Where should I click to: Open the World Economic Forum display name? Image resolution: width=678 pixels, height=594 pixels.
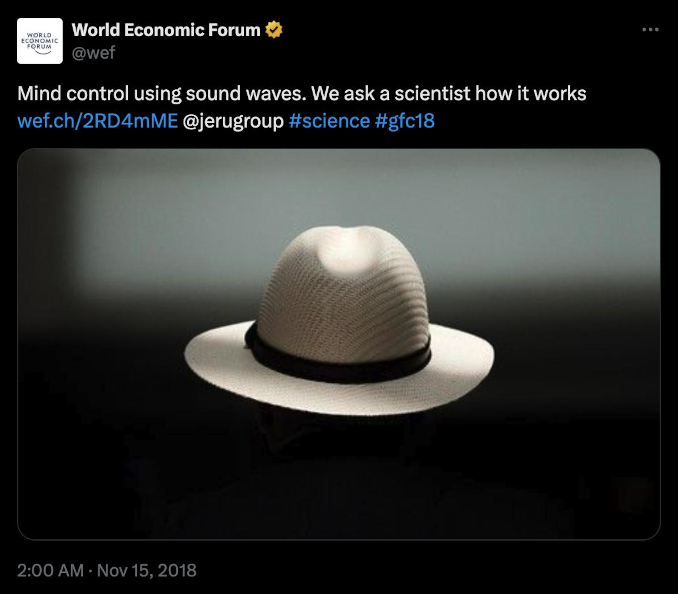(166, 30)
